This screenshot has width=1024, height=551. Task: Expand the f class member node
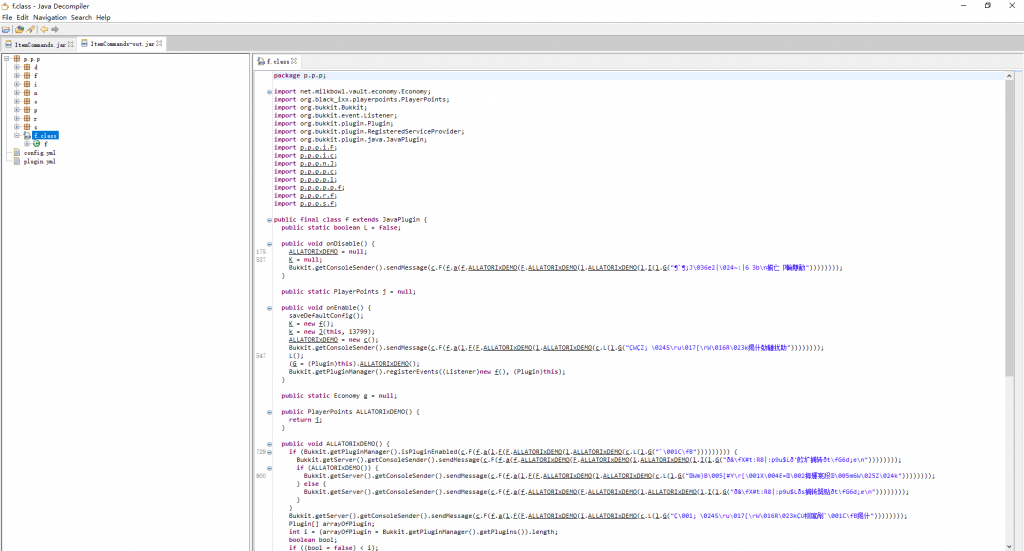click(x=27, y=144)
